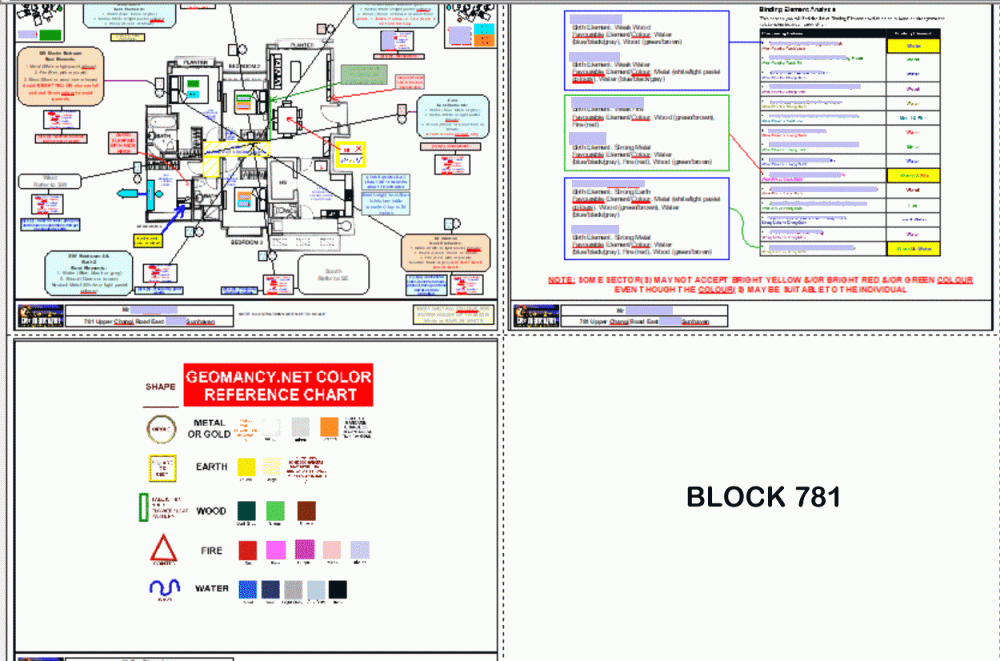Screen dimensions: 1000x661
Task: Select the green Wood rectangle shape icon
Action: coord(144,509)
